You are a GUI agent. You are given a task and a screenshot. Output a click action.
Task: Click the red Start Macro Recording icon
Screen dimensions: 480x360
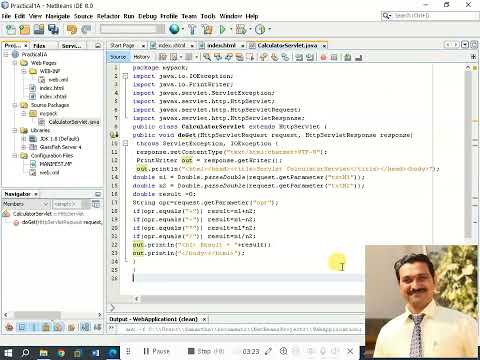323,57
